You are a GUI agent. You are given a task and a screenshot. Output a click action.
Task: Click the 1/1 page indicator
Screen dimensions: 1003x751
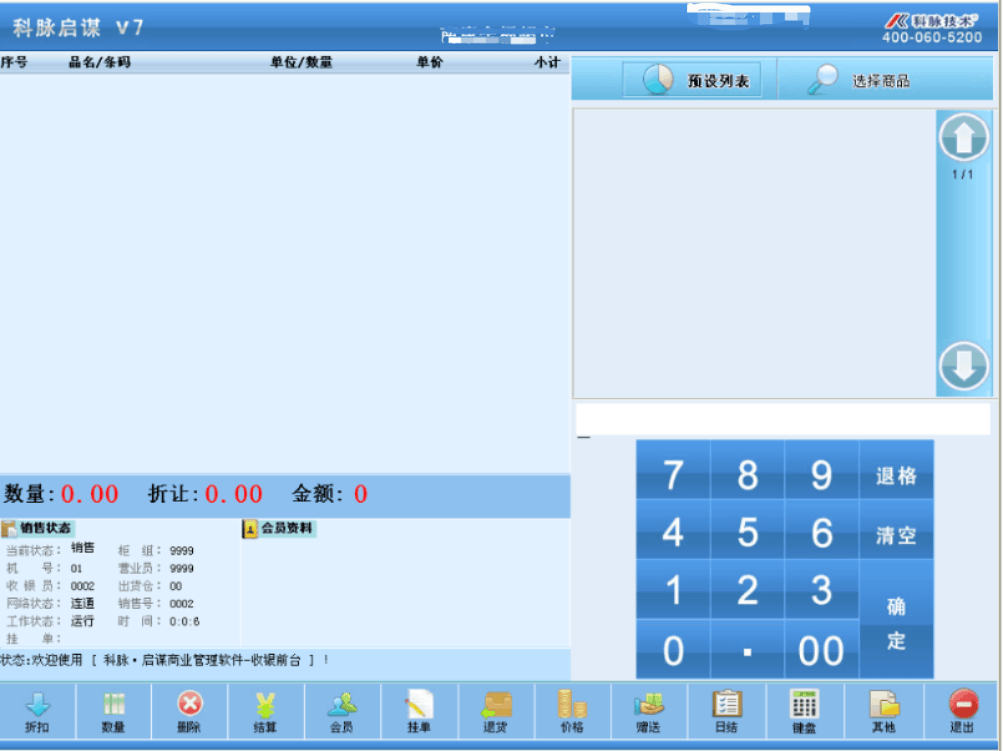pyautogui.click(x=962, y=174)
